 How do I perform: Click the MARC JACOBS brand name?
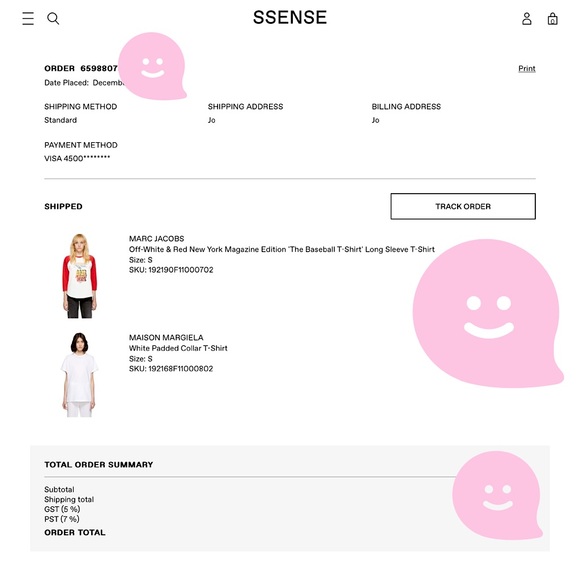tap(156, 239)
